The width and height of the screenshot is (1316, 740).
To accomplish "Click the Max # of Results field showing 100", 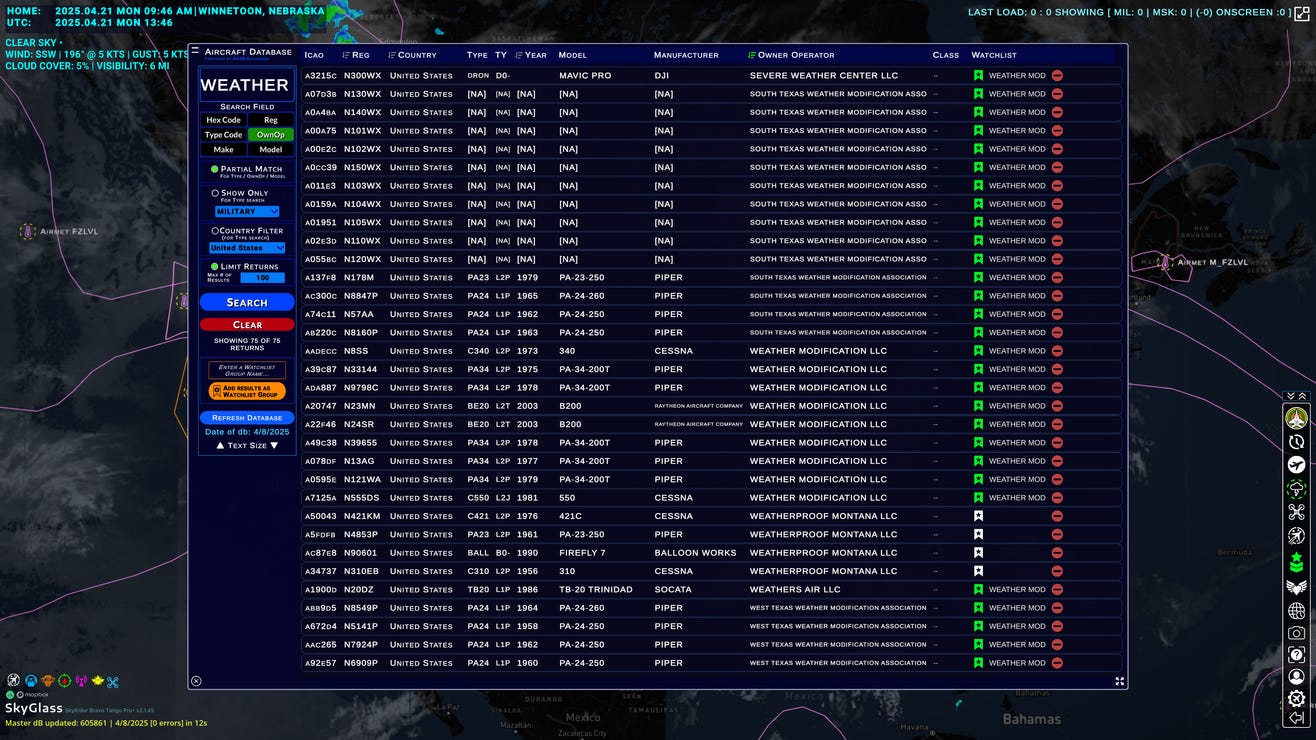I will coord(262,277).
